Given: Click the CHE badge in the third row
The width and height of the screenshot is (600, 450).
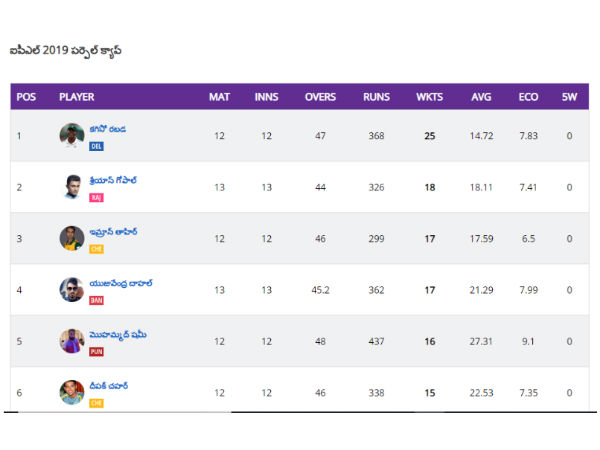Looking at the screenshot, I should coord(97,249).
